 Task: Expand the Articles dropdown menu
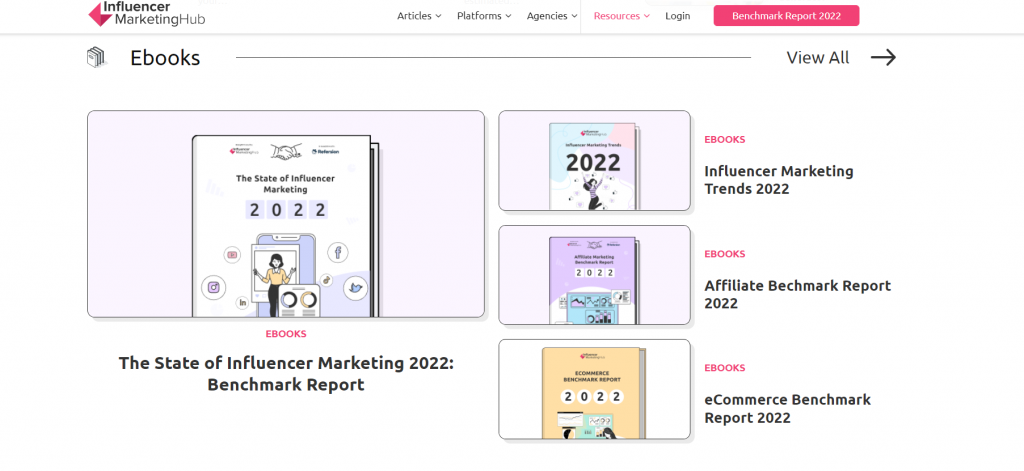pos(419,16)
